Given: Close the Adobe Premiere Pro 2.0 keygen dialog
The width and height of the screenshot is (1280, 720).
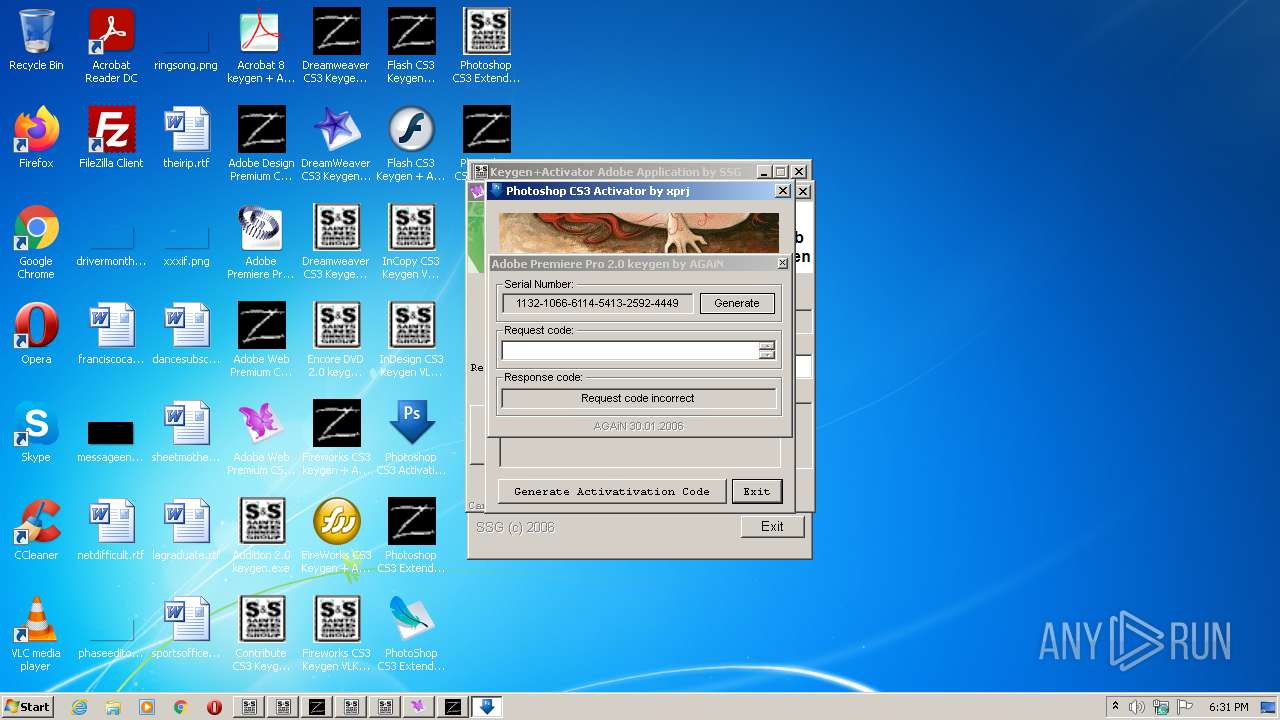Looking at the screenshot, I should pos(782,263).
